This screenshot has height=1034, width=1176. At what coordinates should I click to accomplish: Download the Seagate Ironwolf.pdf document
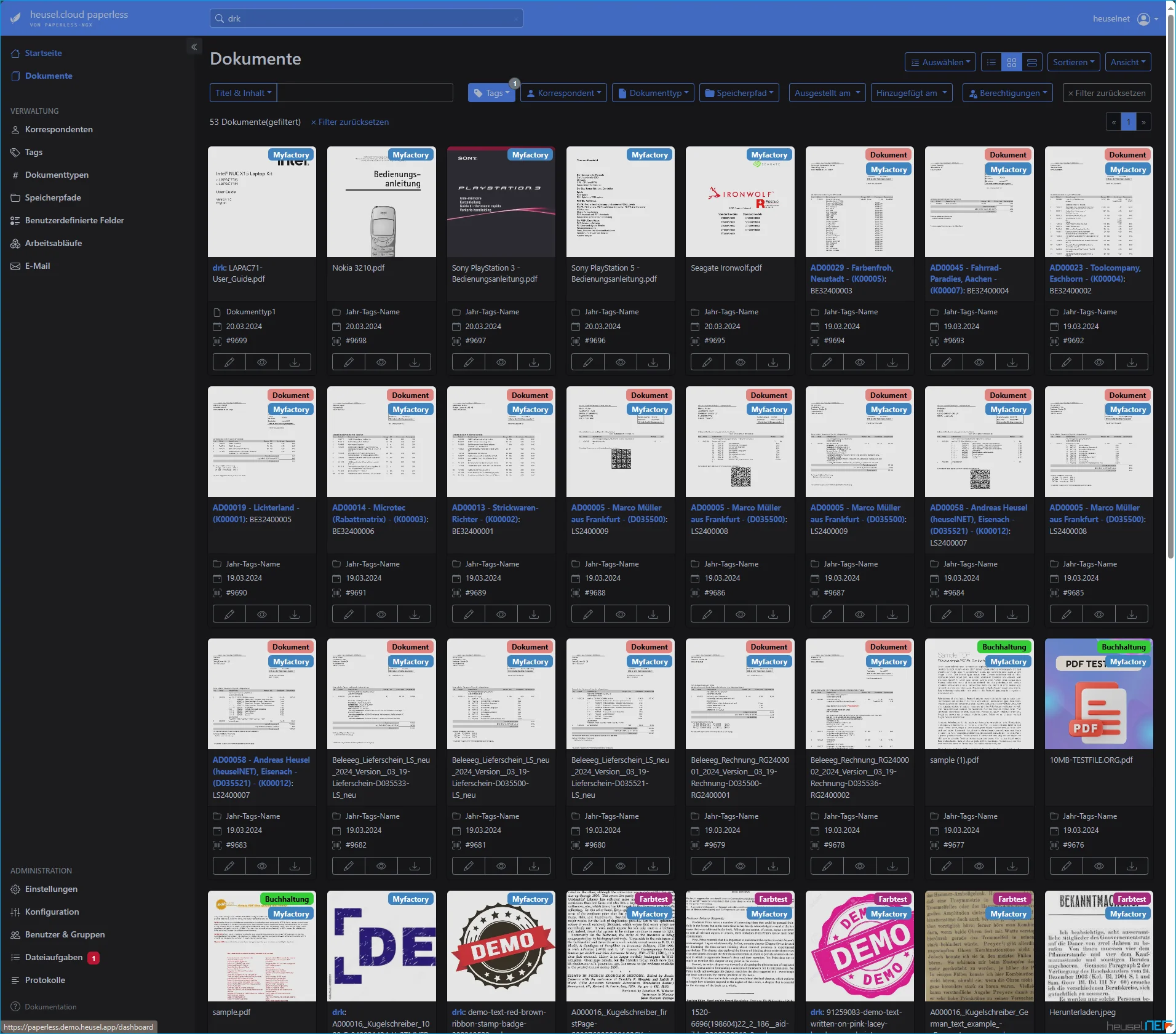point(773,362)
